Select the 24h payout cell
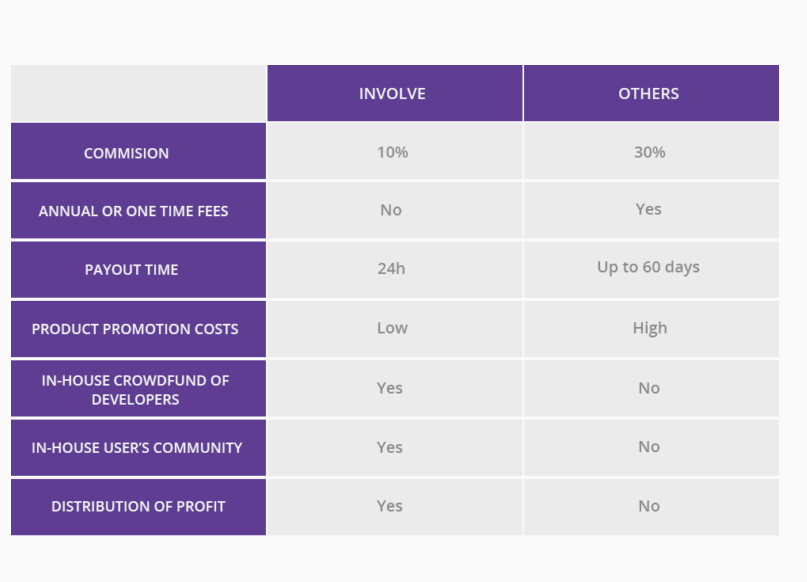The image size is (807, 582). point(395,270)
